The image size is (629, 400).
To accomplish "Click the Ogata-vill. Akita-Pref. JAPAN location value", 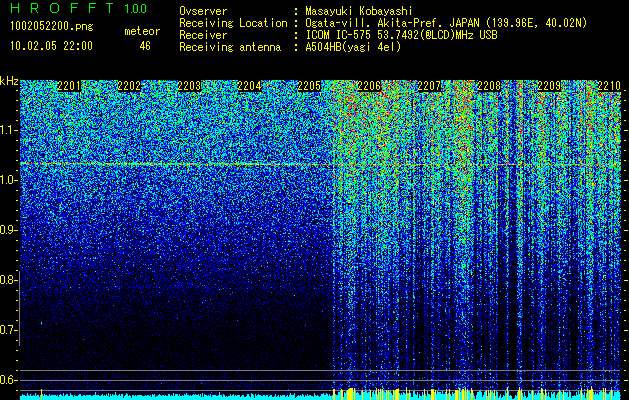I will (446, 23).
